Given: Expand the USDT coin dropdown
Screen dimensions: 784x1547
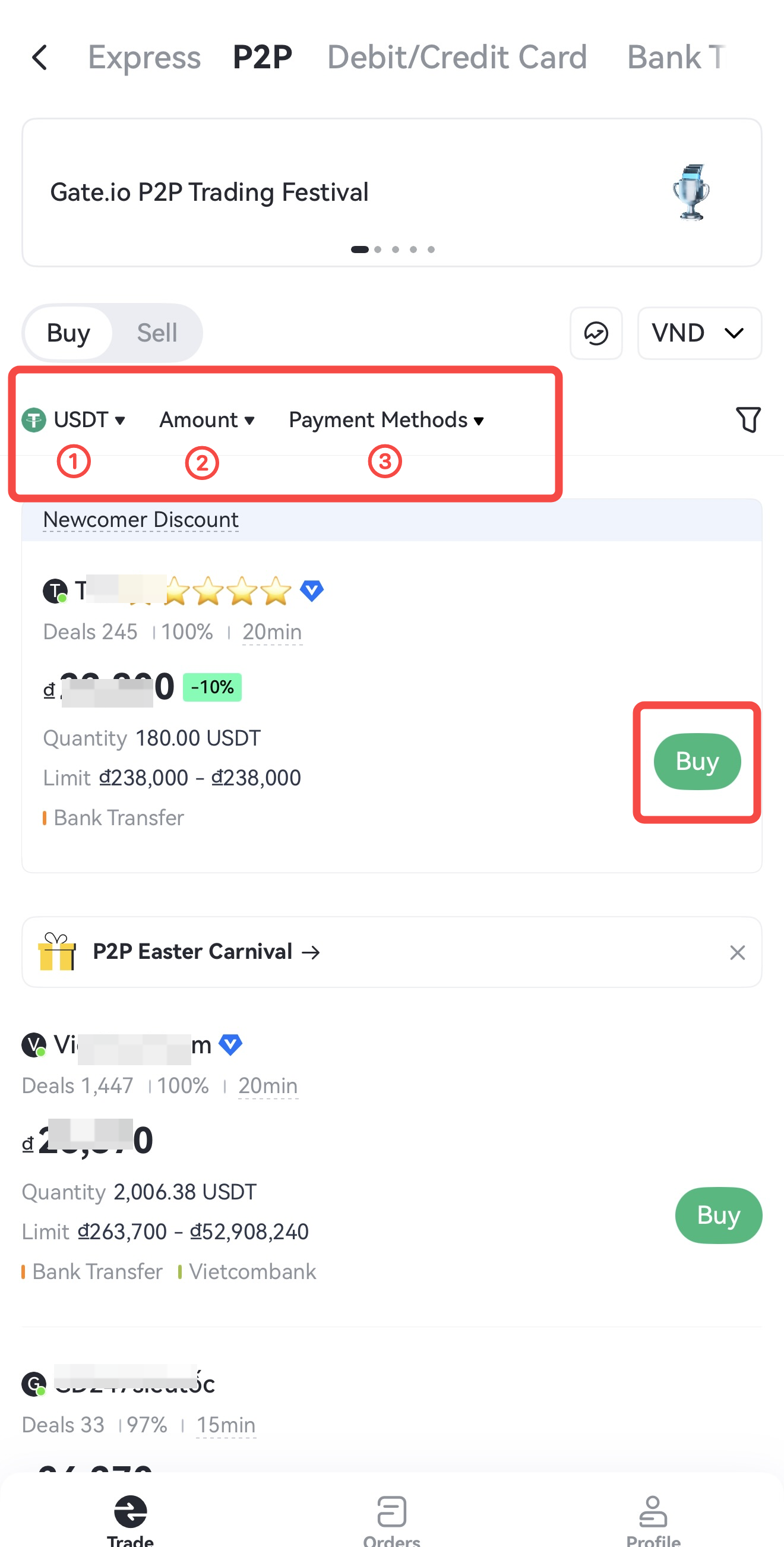Looking at the screenshot, I should (x=74, y=419).
